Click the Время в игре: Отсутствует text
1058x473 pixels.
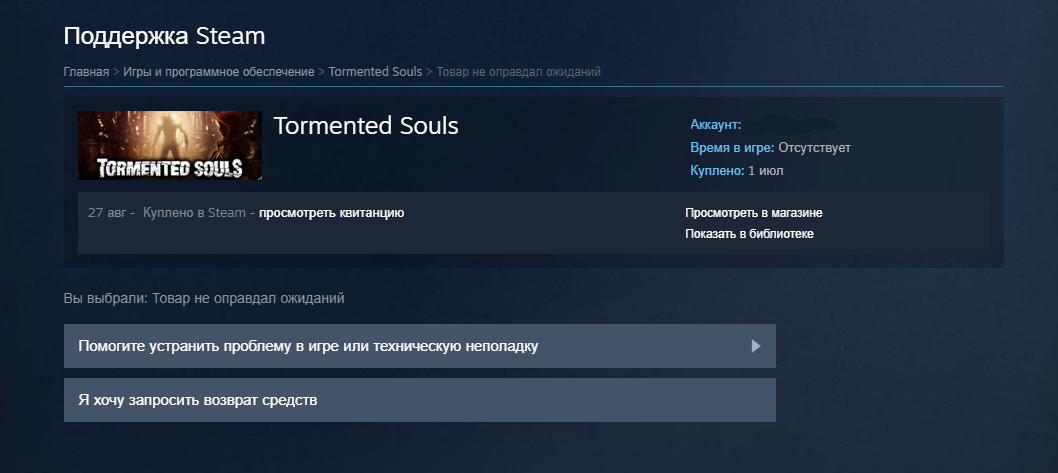point(771,148)
